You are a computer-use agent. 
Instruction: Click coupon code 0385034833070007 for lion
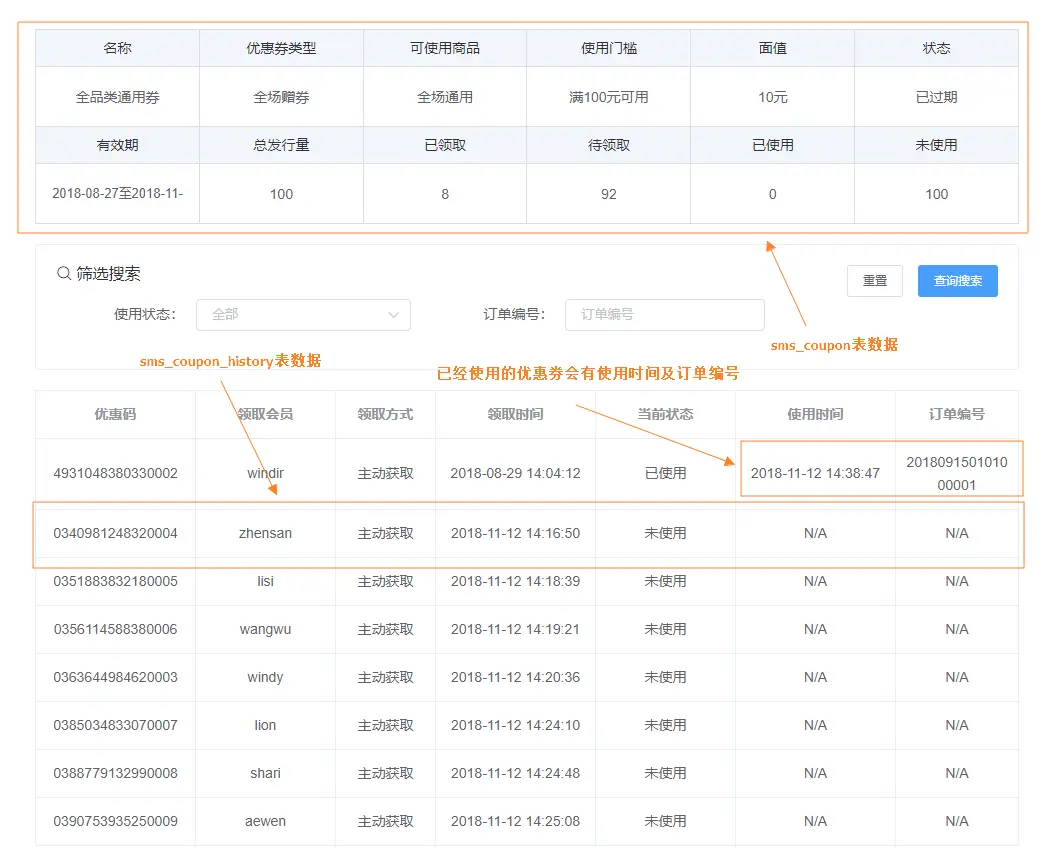pyautogui.click(x=115, y=725)
